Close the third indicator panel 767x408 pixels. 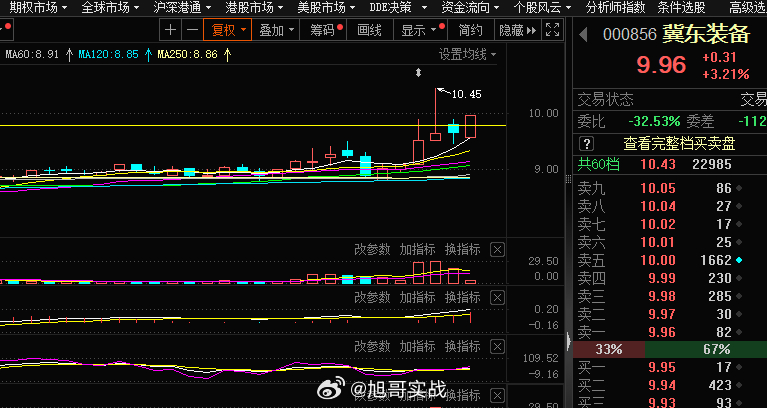tap(497, 347)
